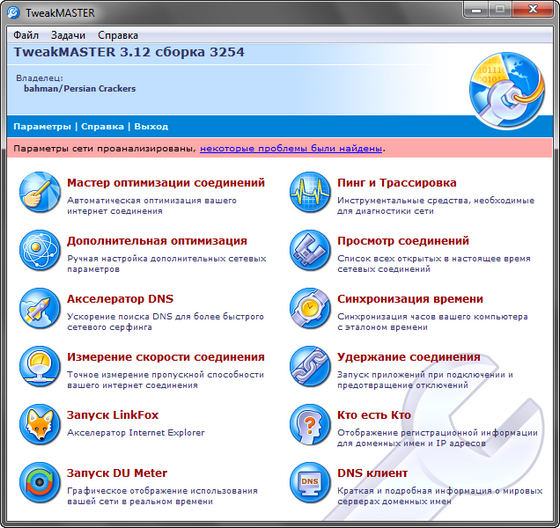The height and width of the screenshot is (528, 560).
Task: Open Пинг и Трассировка heading
Action: point(397,183)
